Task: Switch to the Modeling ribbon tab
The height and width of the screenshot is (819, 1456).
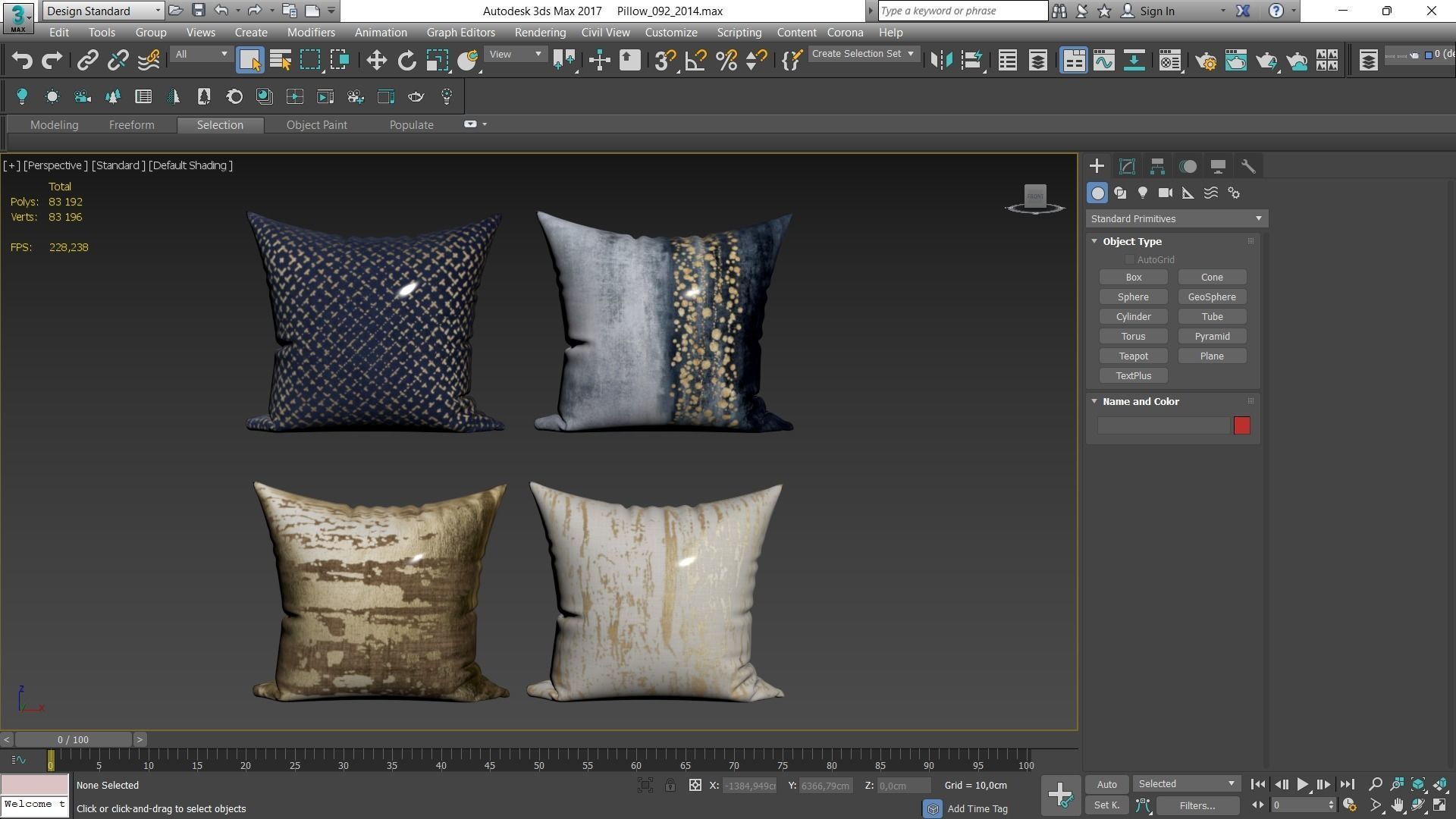Action: coord(54,125)
